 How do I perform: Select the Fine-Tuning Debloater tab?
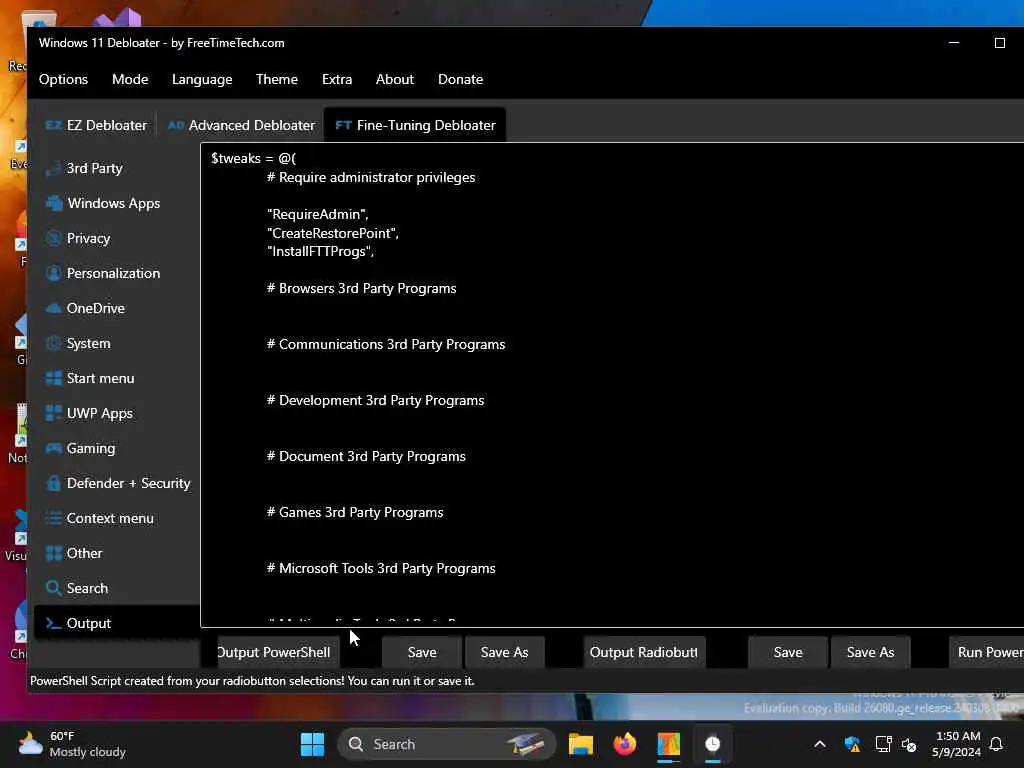click(x=415, y=125)
